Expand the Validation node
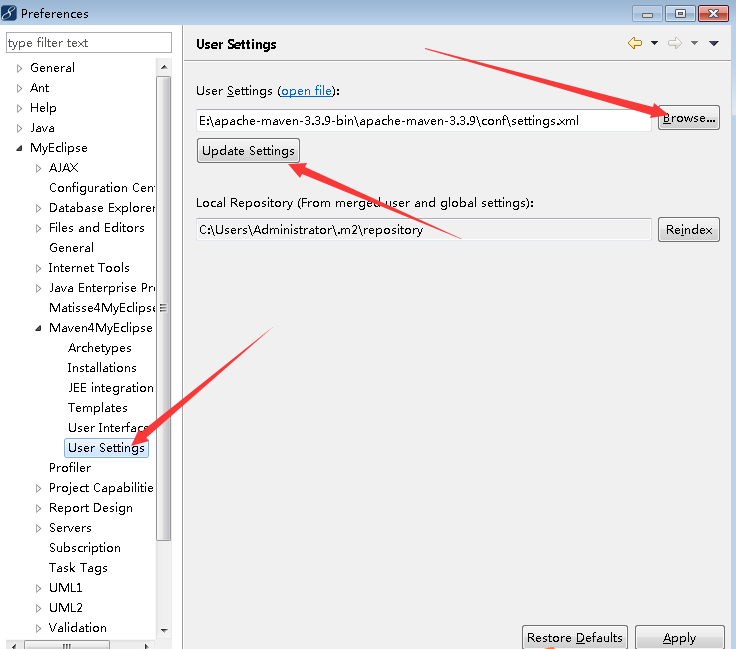Image resolution: width=736 pixels, height=649 pixels. tap(38, 628)
